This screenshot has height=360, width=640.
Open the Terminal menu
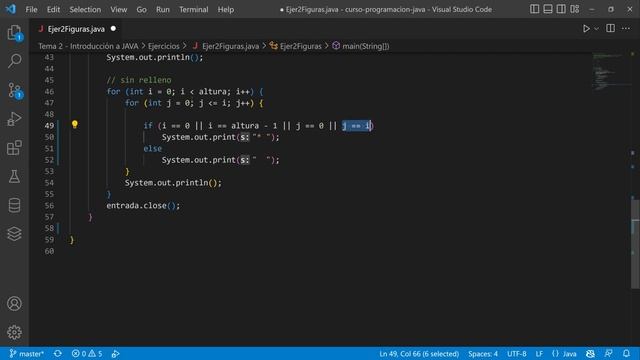point(193,9)
